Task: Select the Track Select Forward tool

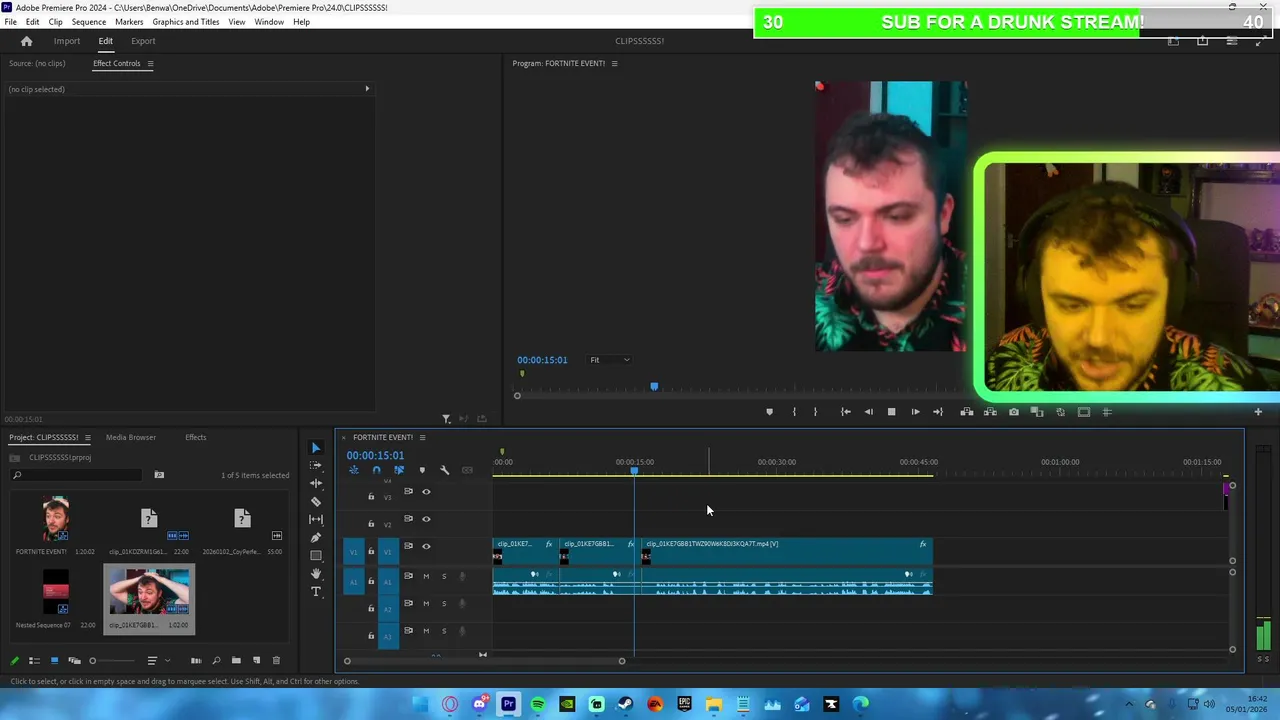Action: point(316,465)
